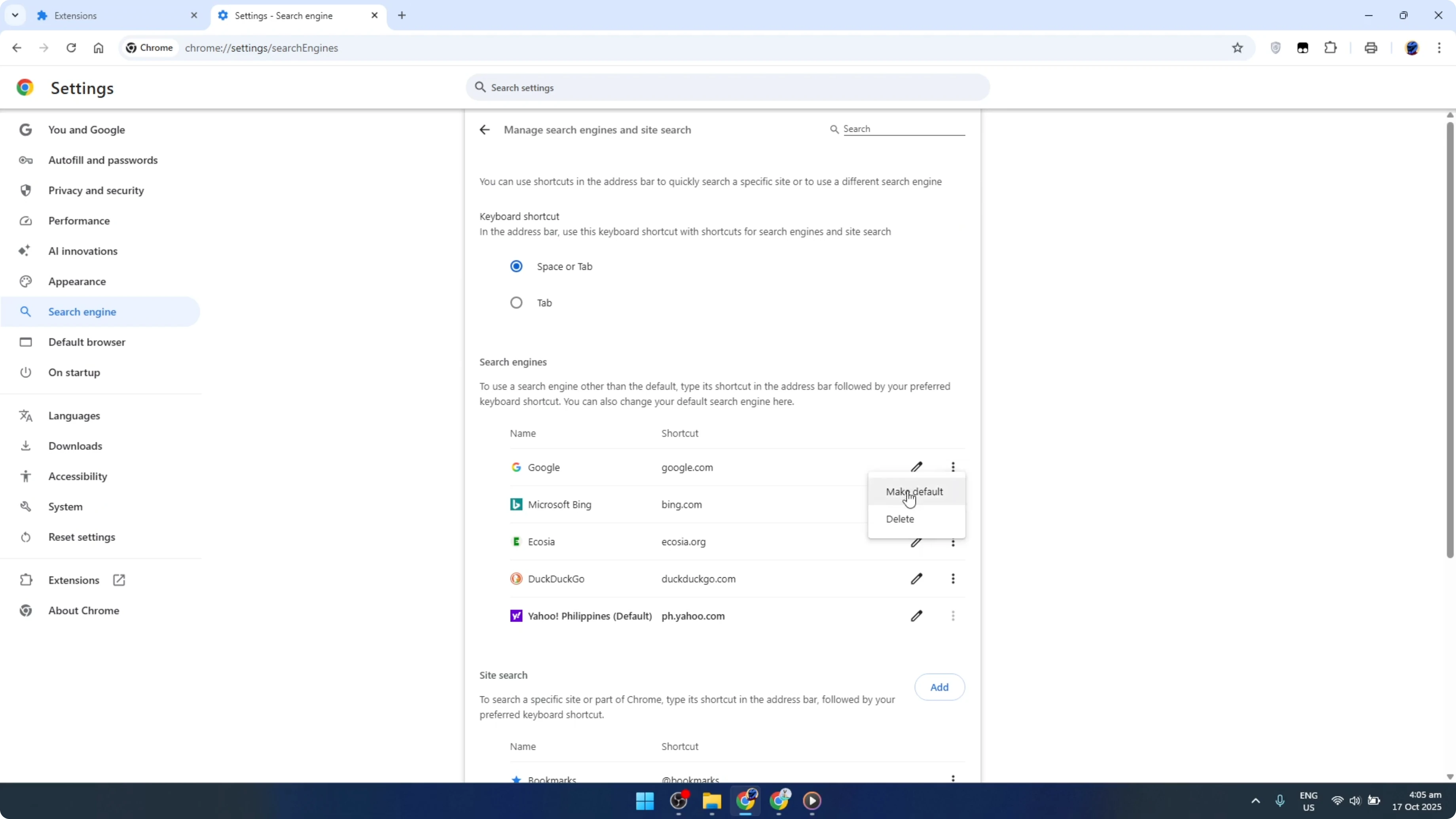Close the Extensions tab

194,15
